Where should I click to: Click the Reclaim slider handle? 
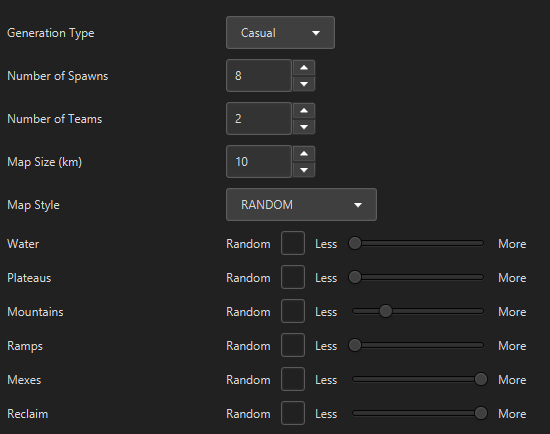point(481,413)
